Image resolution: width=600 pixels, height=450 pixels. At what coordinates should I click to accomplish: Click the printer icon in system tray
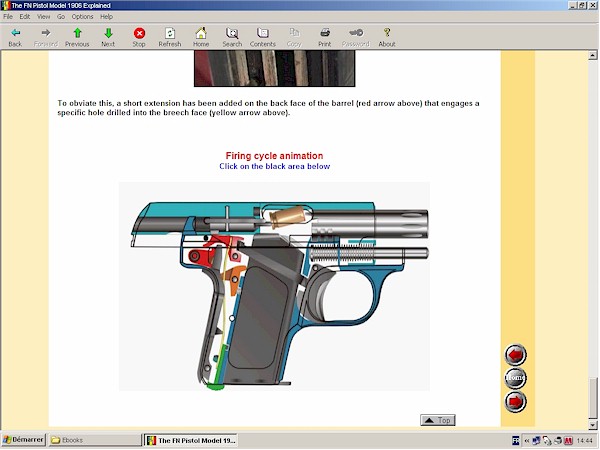coord(558,441)
